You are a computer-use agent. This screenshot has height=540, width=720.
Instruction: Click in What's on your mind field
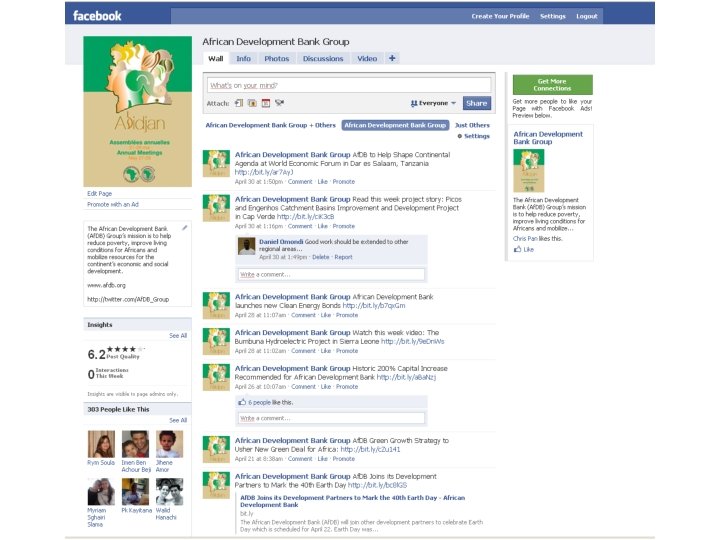tap(349, 85)
